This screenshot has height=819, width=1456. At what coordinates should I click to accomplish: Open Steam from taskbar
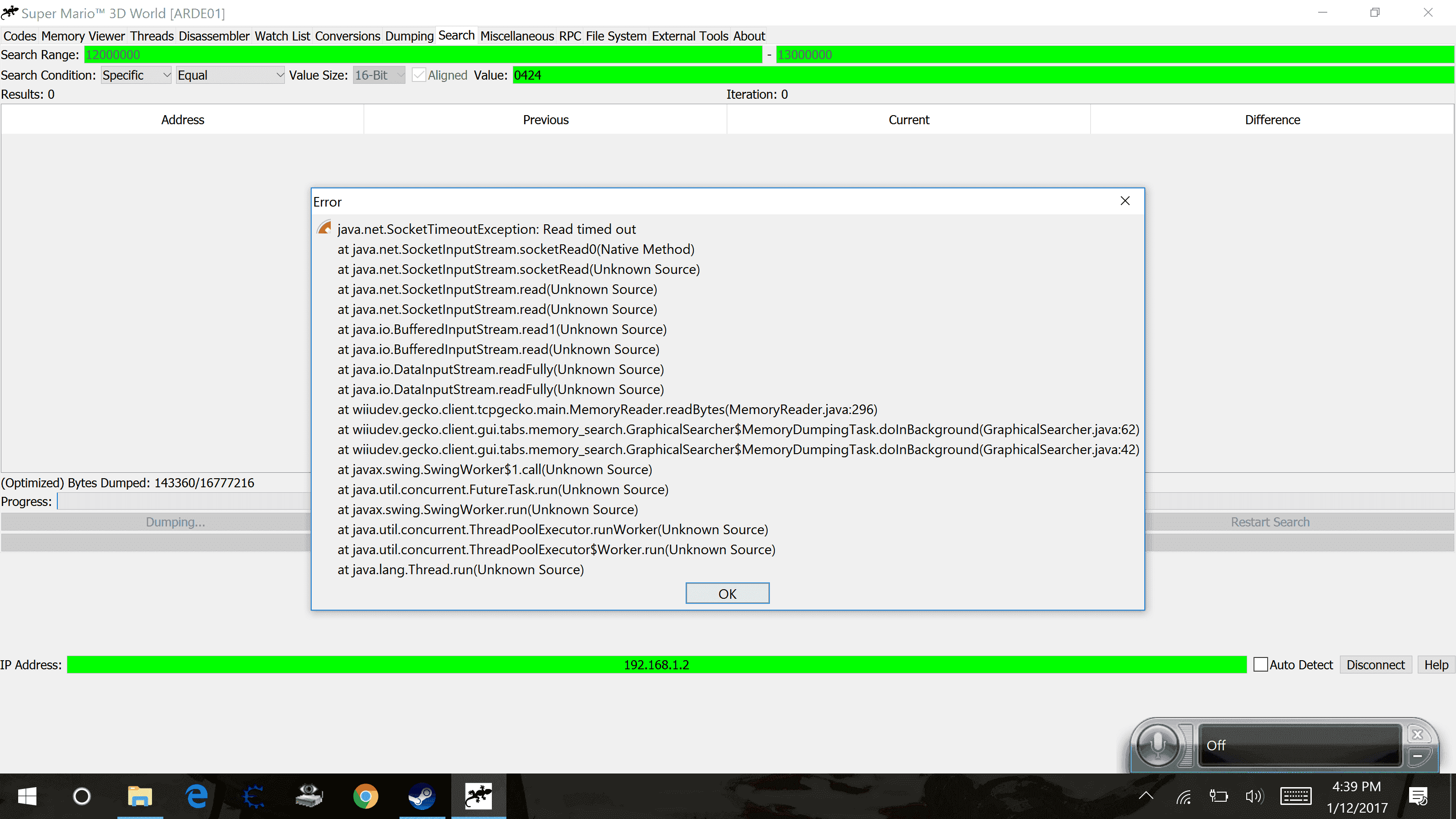pyautogui.click(x=422, y=796)
